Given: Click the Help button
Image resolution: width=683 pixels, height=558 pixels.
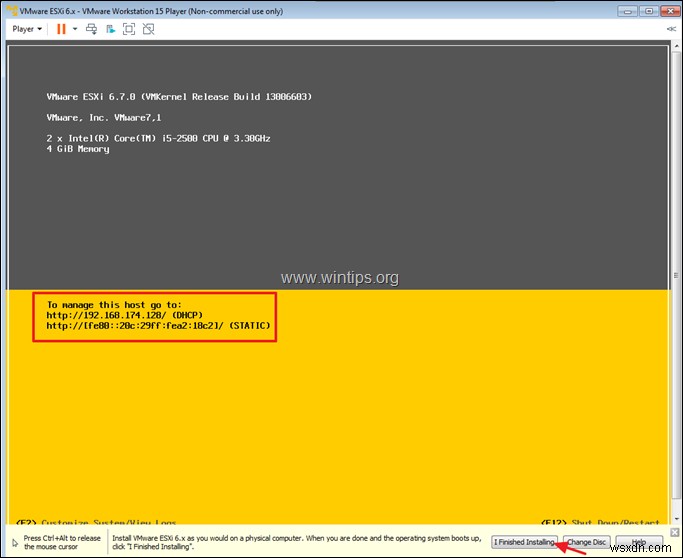Looking at the screenshot, I should 639,542.
